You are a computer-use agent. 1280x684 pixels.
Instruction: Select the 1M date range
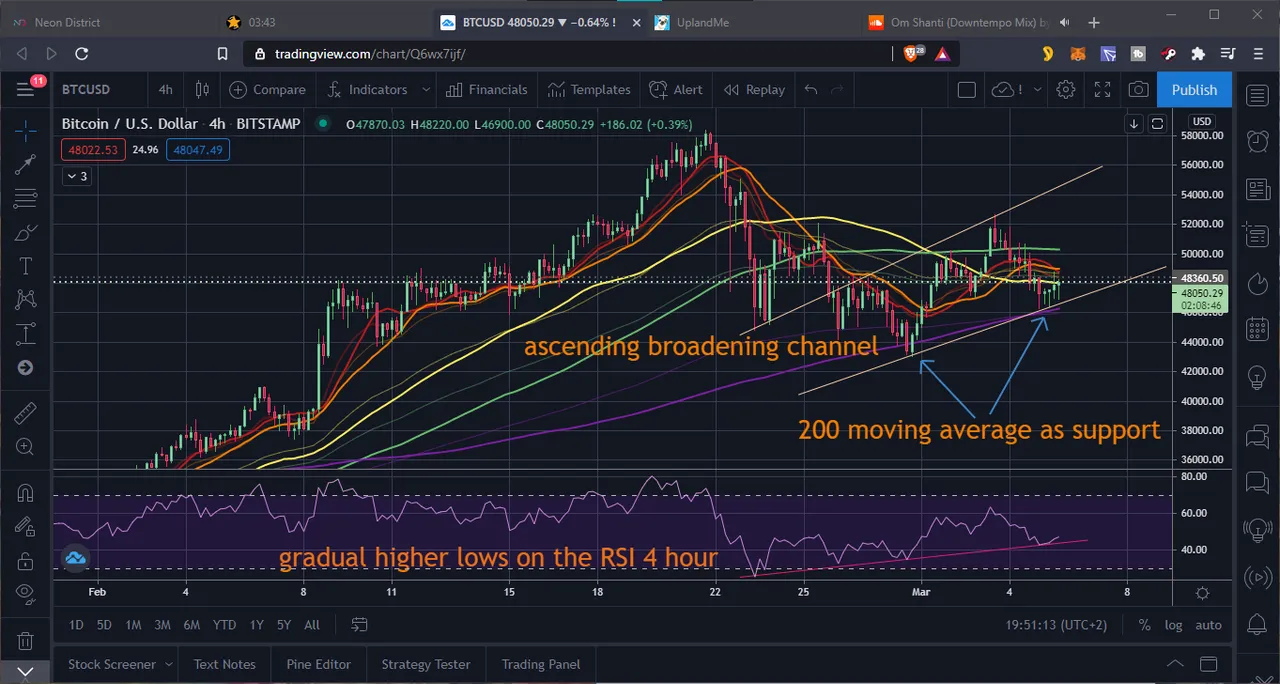click(133, 625)
